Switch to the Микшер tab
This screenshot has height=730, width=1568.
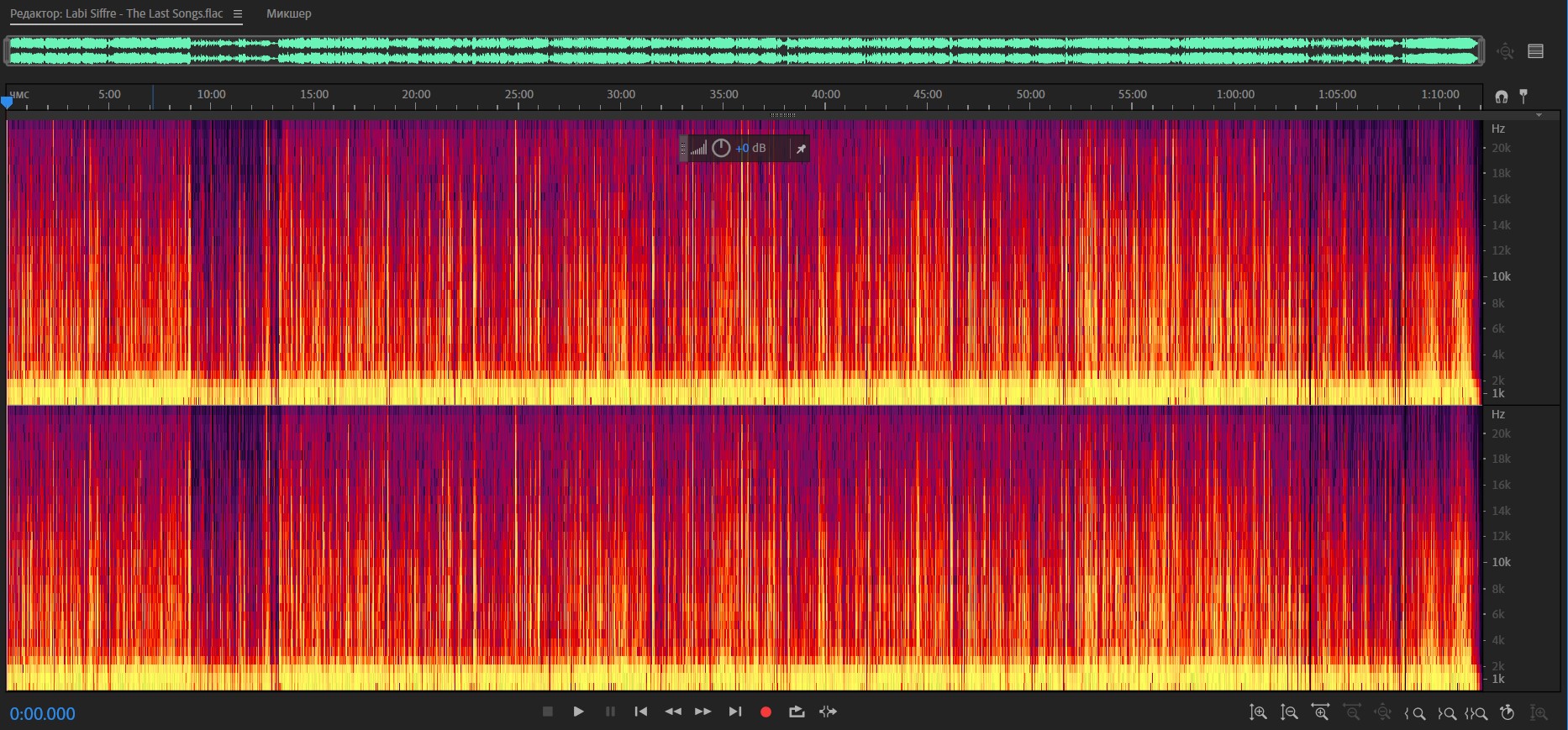288,14
